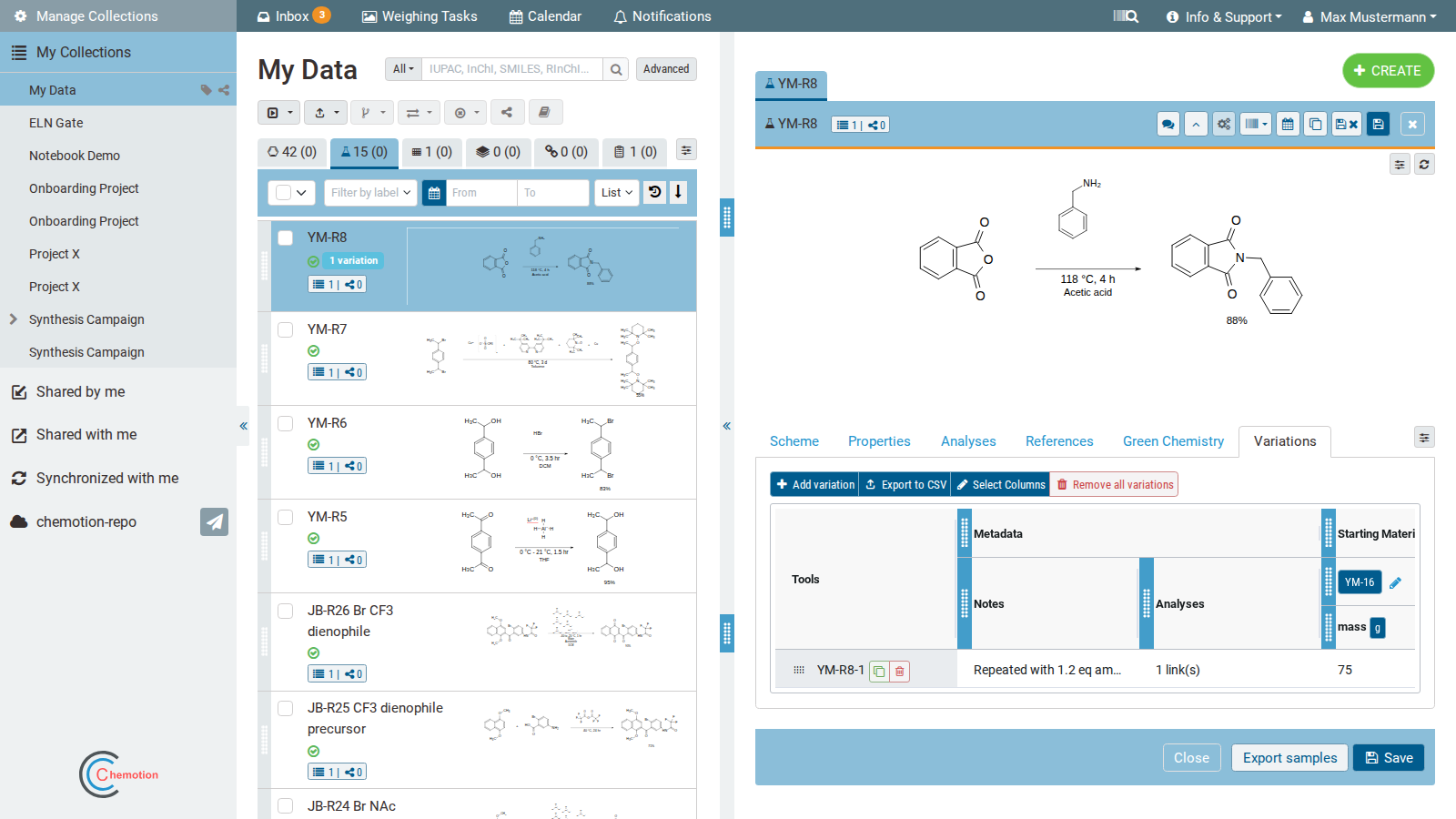Duplicate variation YM-R8-1 with copy icon
The image size is (1456, 819).
pos(879,672)
